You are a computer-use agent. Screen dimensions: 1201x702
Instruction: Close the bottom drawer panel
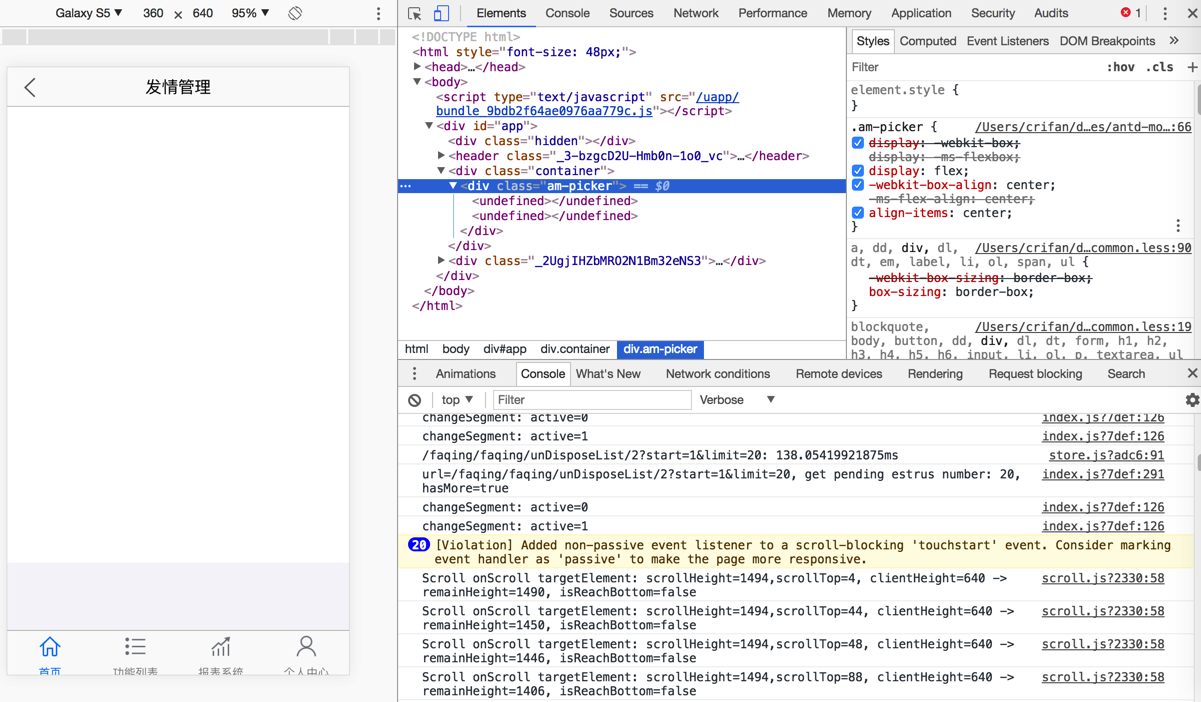(1192, 373)
